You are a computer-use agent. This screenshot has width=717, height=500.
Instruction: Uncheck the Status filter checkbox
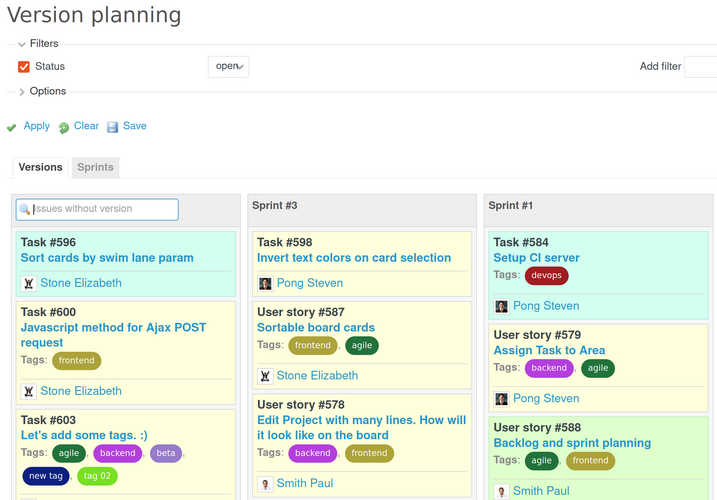pyautogui.click(x=24, y=67)
